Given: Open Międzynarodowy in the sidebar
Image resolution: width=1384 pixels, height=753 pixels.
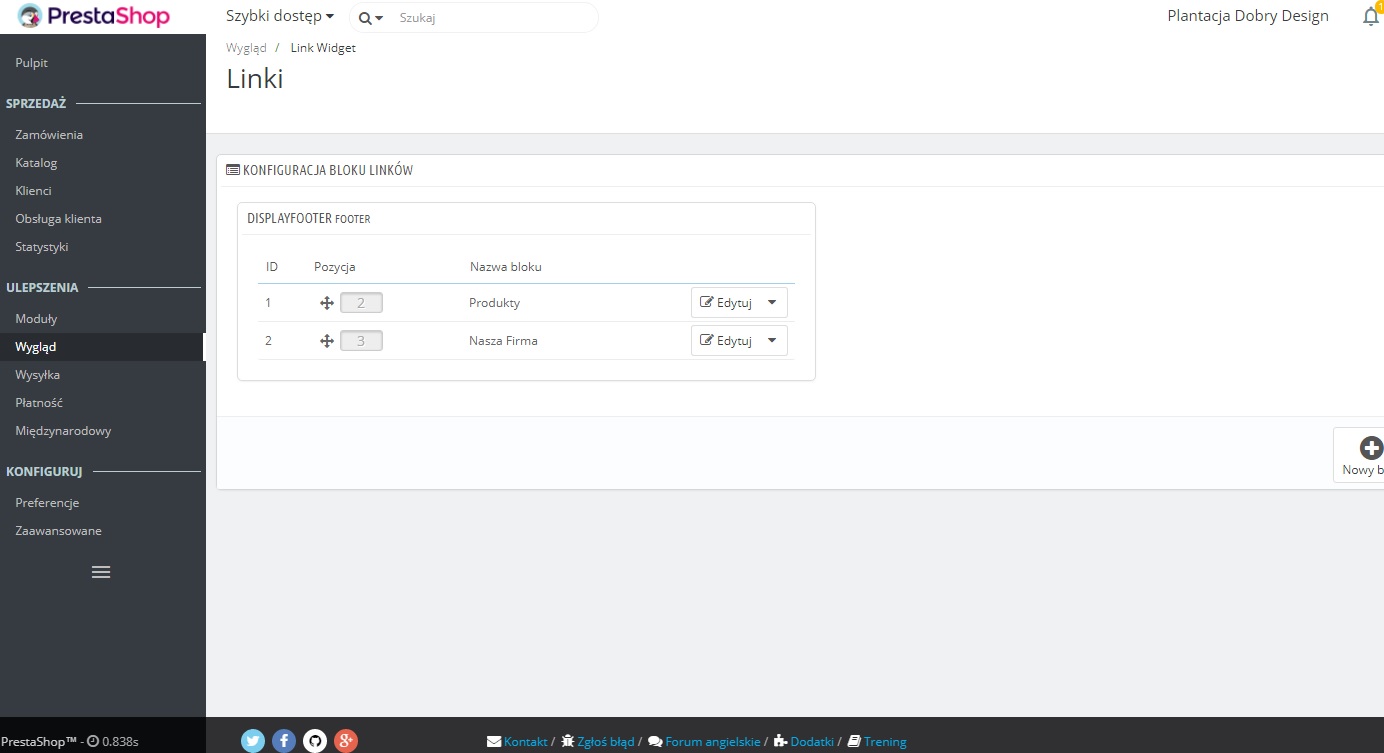Looking at the screenshot, I should [x=63, y=431].
